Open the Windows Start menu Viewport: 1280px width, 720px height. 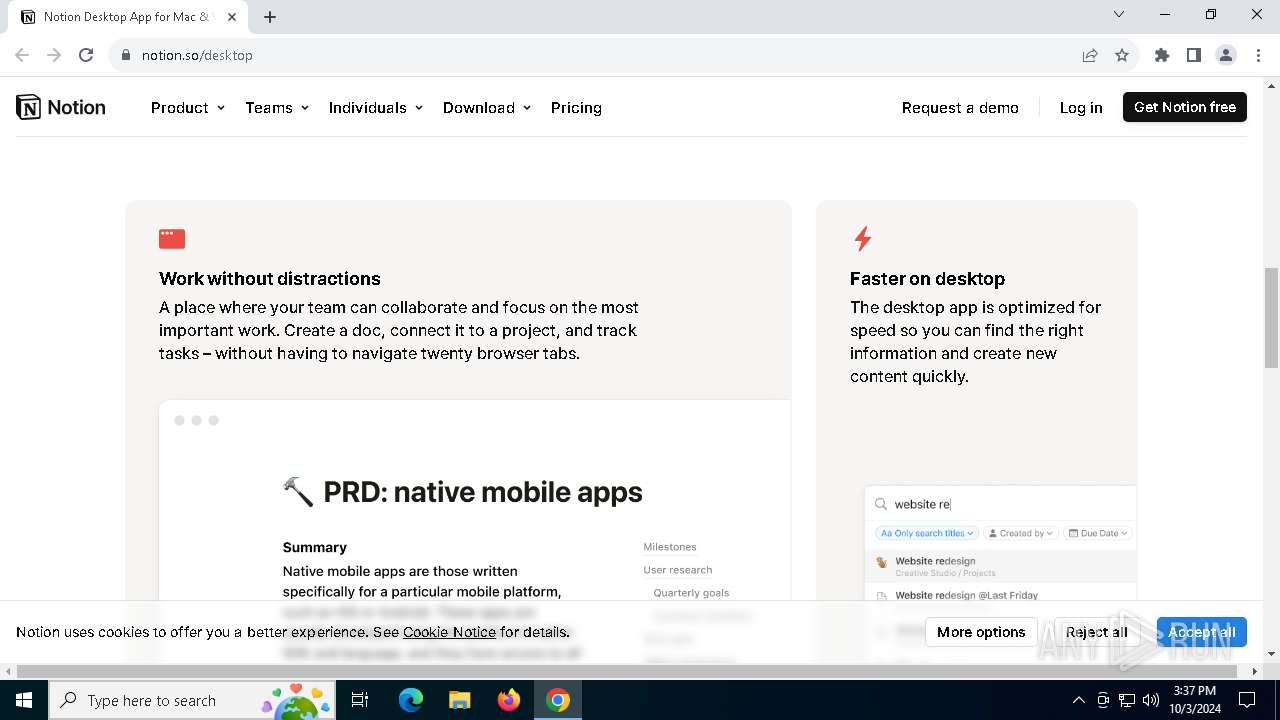pos(24,700)
